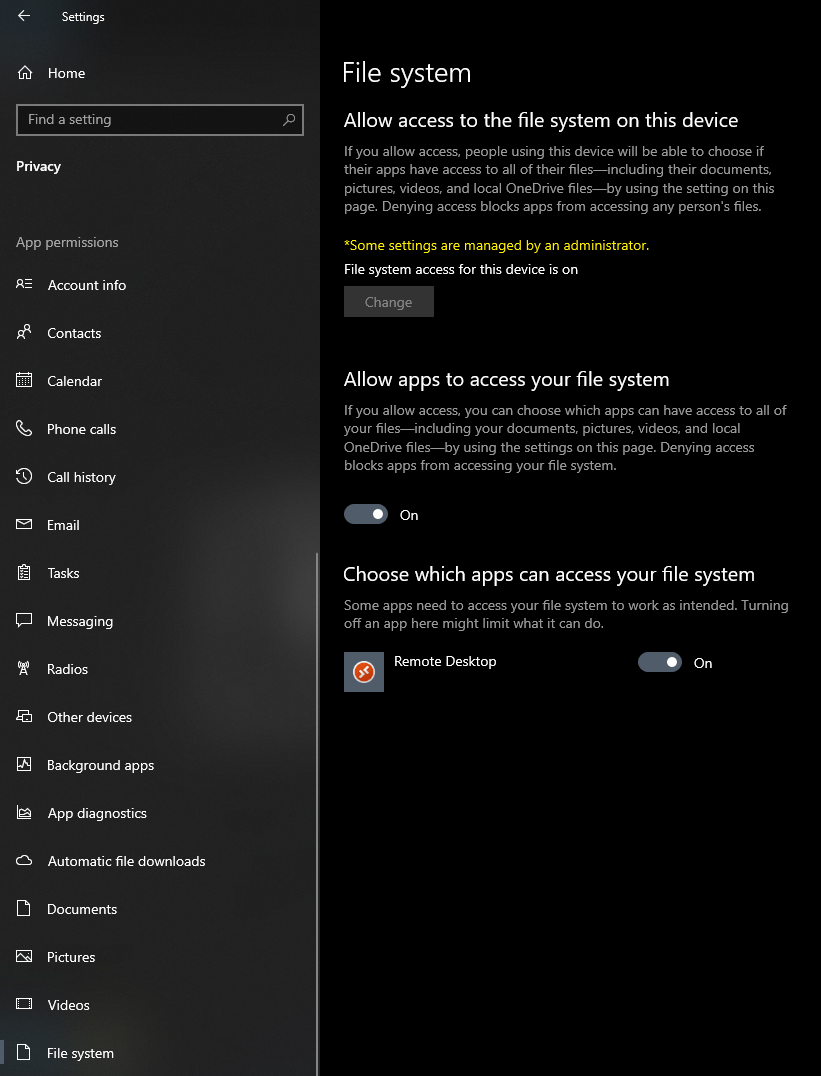Click the Find a setting search box
This screenshot has height=1076, width=821.
(x=159, y=119)
